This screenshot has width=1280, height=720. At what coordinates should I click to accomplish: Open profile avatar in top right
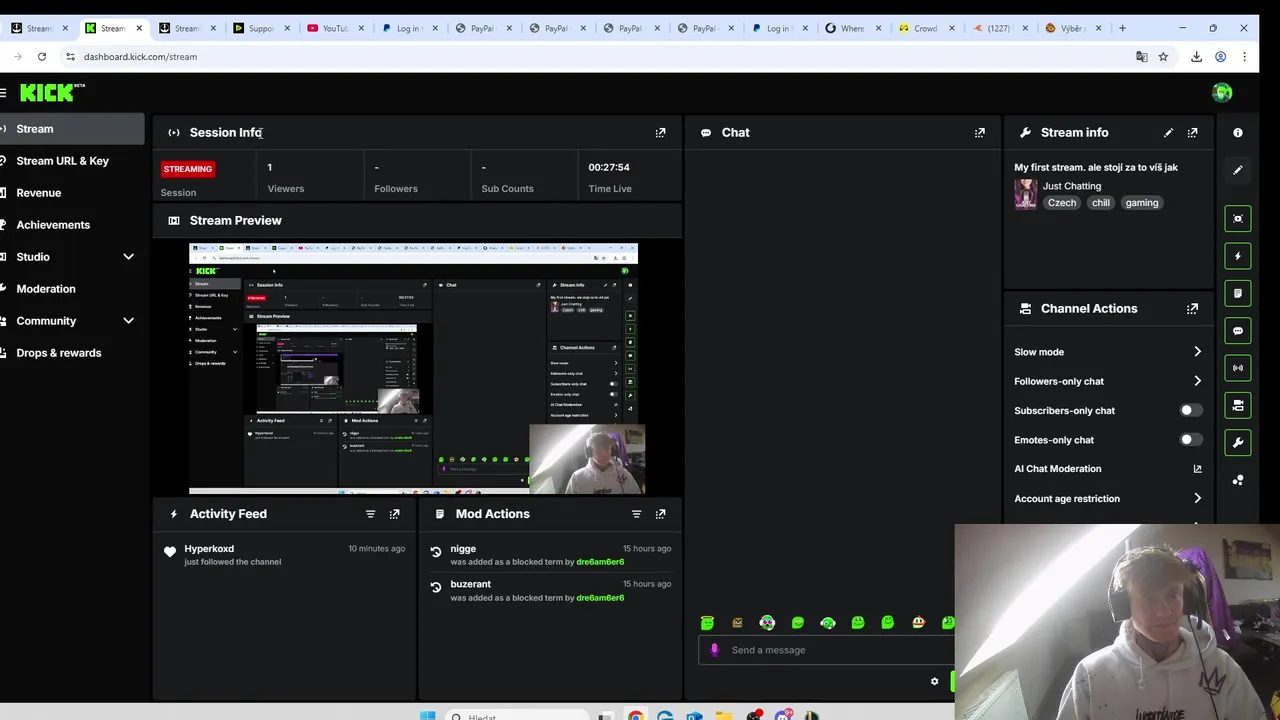click(1222, 93)
